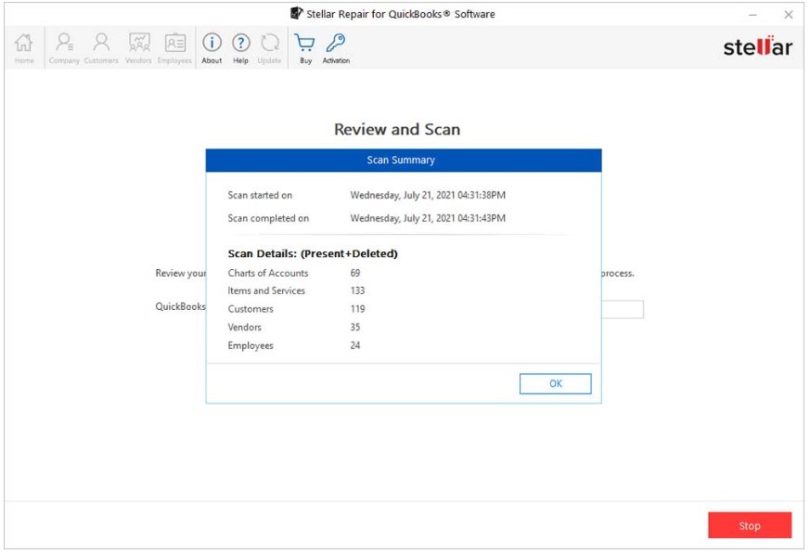Click the Activation key icon

pyautogui.click(x=336, y=48)
